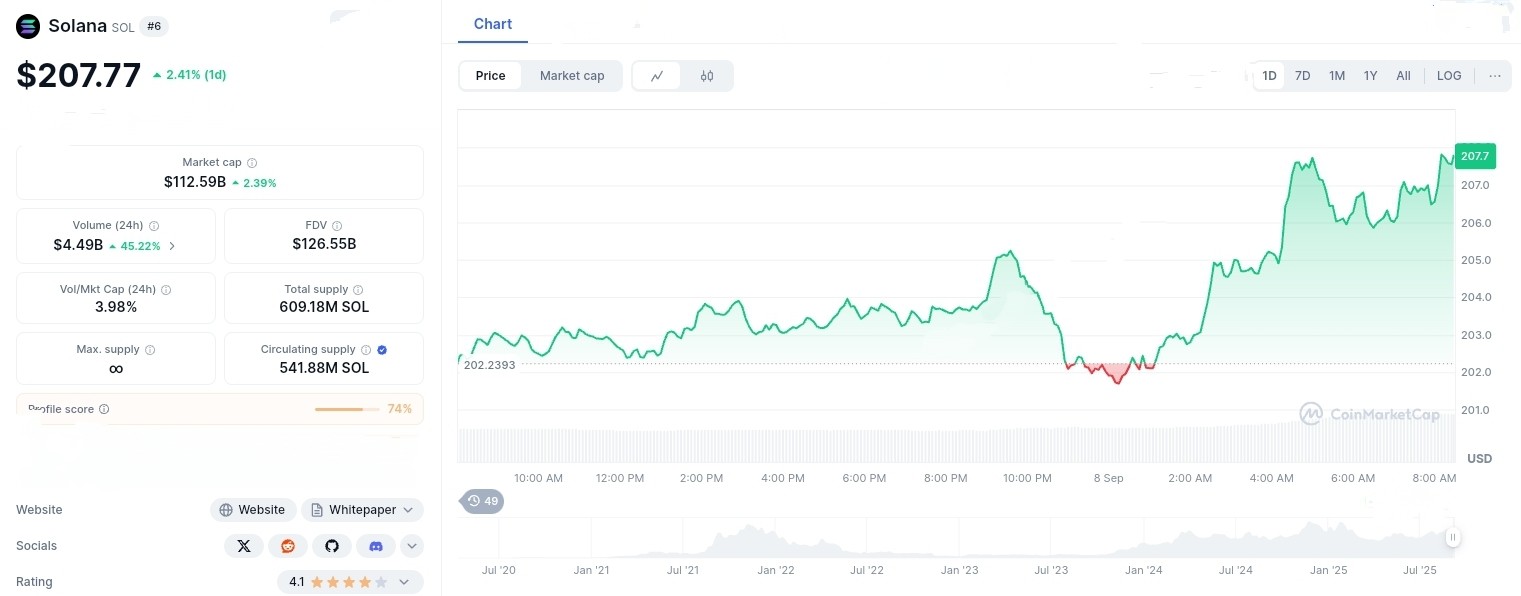Expand the Whitepaper dropdown
Image resolution: width=1521 pixels, height=596 pixels.
362,510
